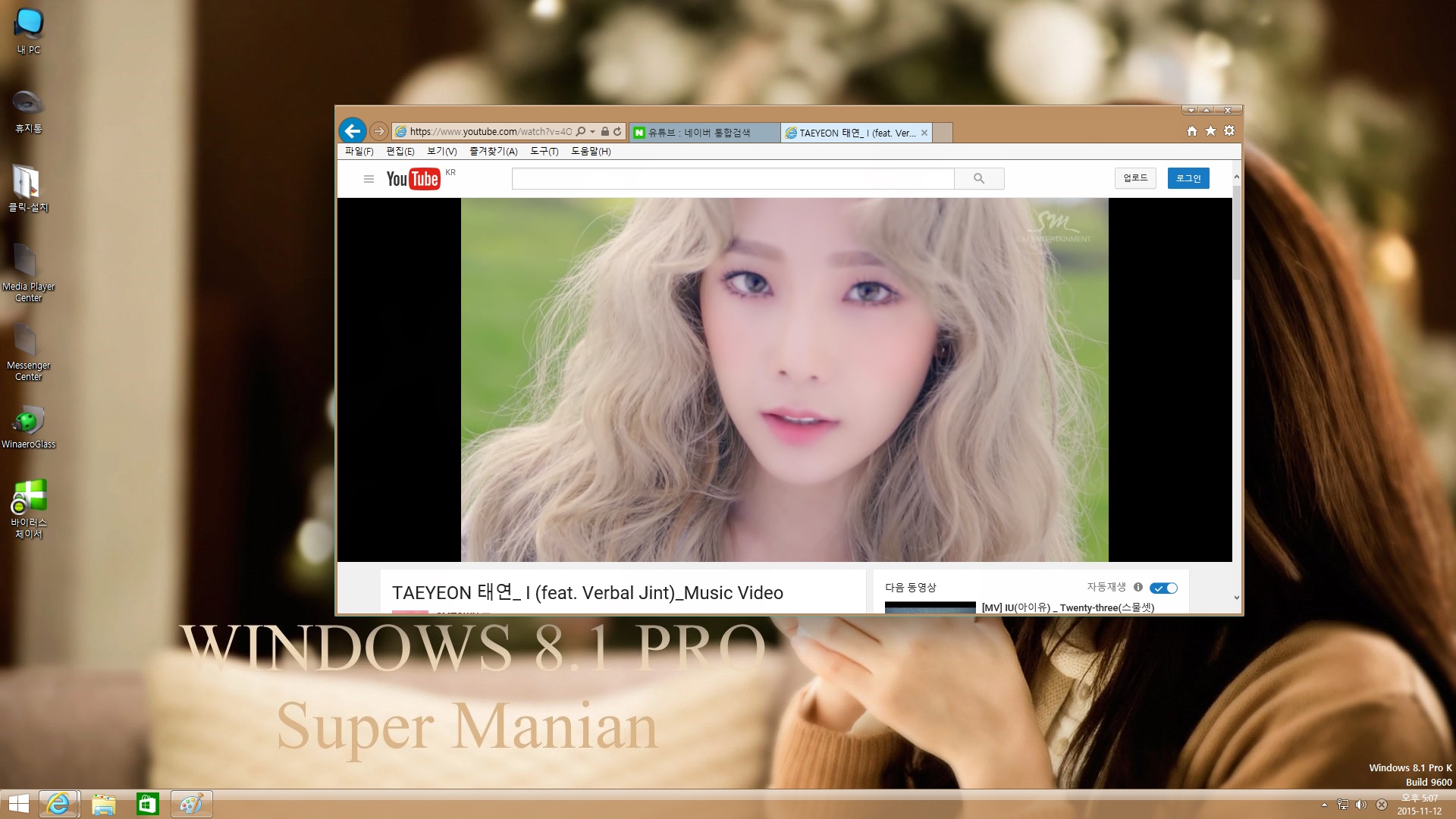
Task: Open the 보기(V) menu
Action: [x=441, y=152]
